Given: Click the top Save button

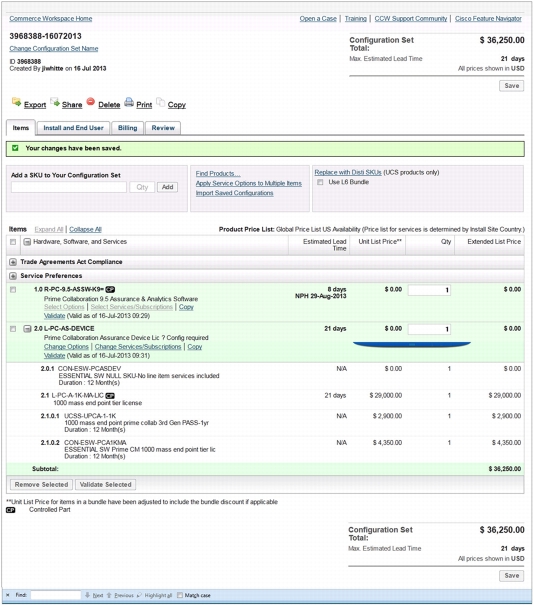Looking at the screenshot, I should [512, 86].
